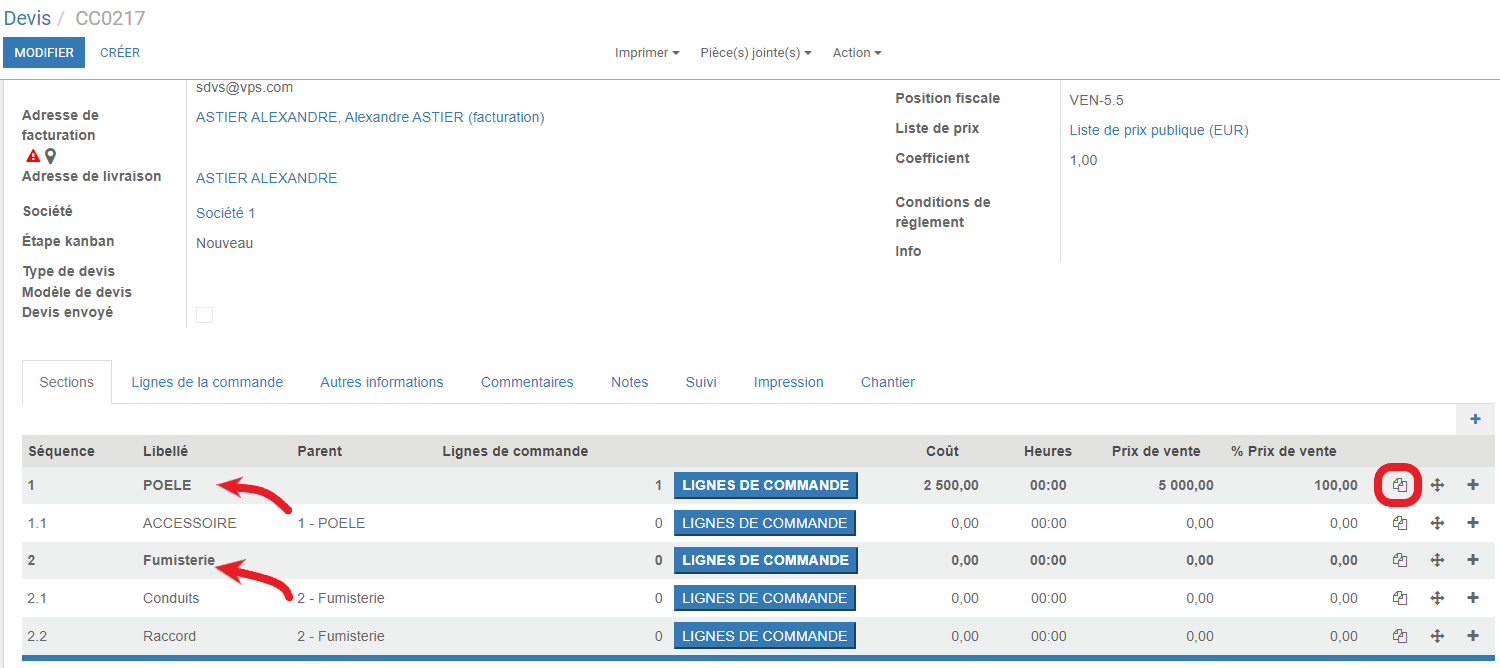Click move icon on ACCESSOIRE row
1500x668 pixels.
click(x=1437, y=523)
